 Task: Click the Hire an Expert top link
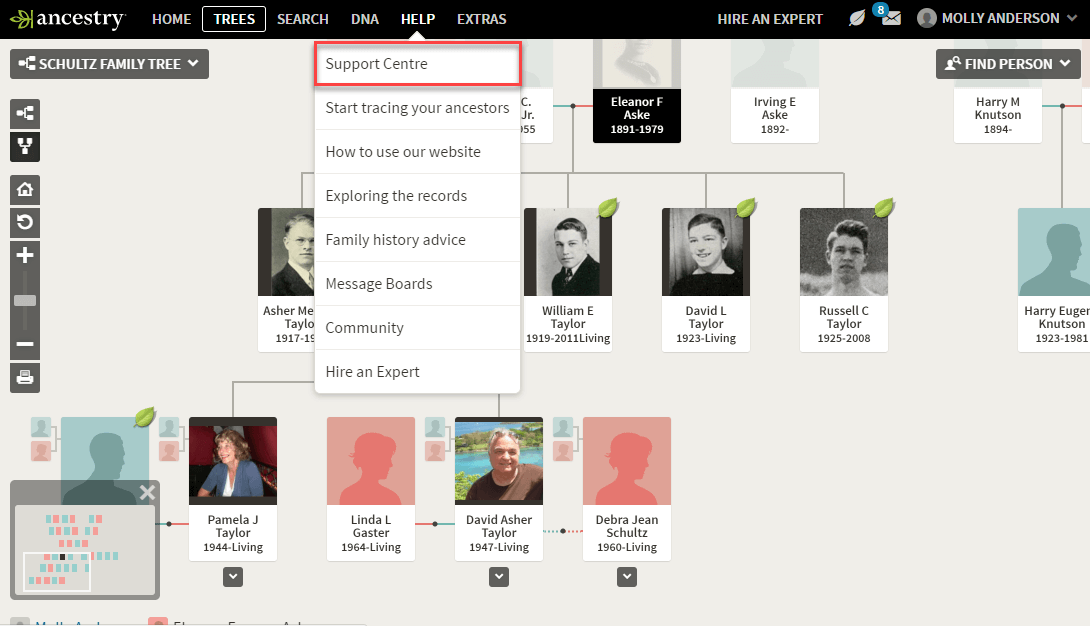coord(770,19)
